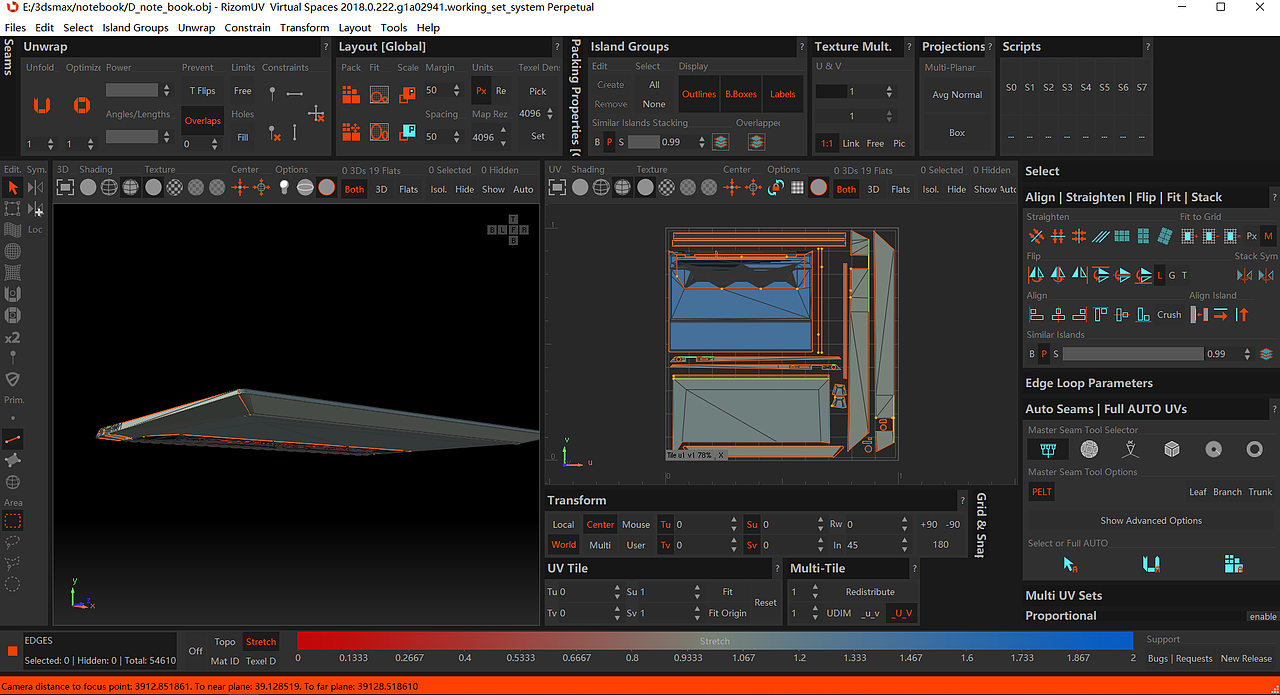Click the Fill holes button

243,137
